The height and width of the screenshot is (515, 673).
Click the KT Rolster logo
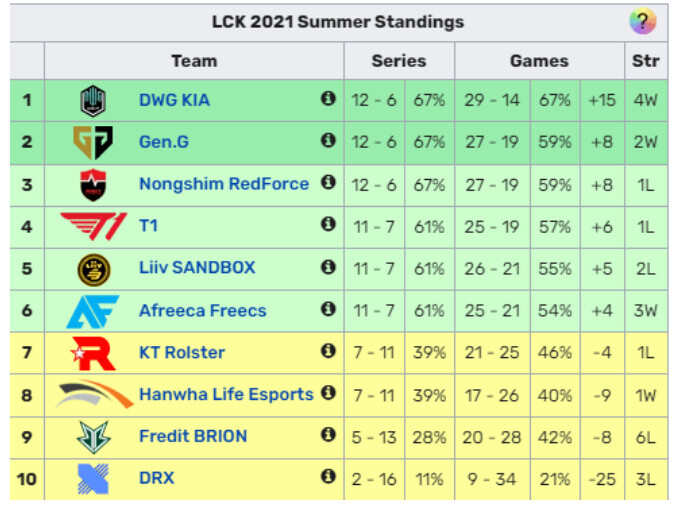tap(93, 352)
